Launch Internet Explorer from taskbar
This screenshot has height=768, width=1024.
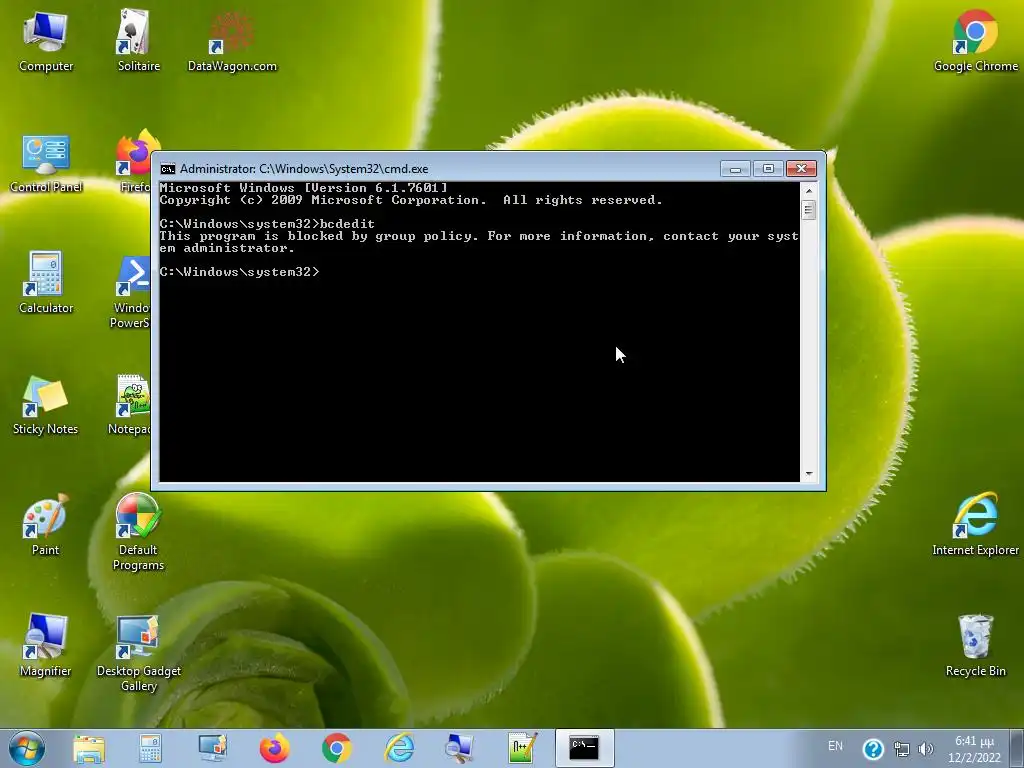pyautogui.click(x=398, y=748)
